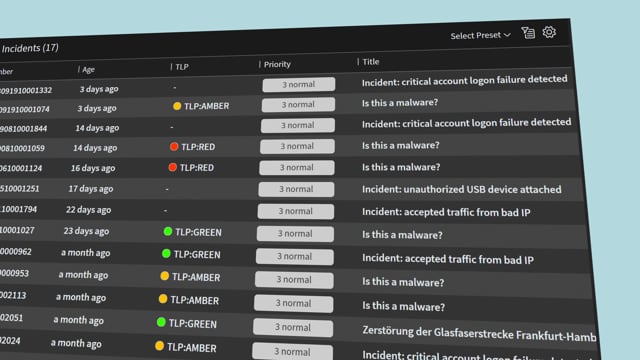Click the '22 days ago' age cell
Screen dimensions: 640x360
(89, 210)
